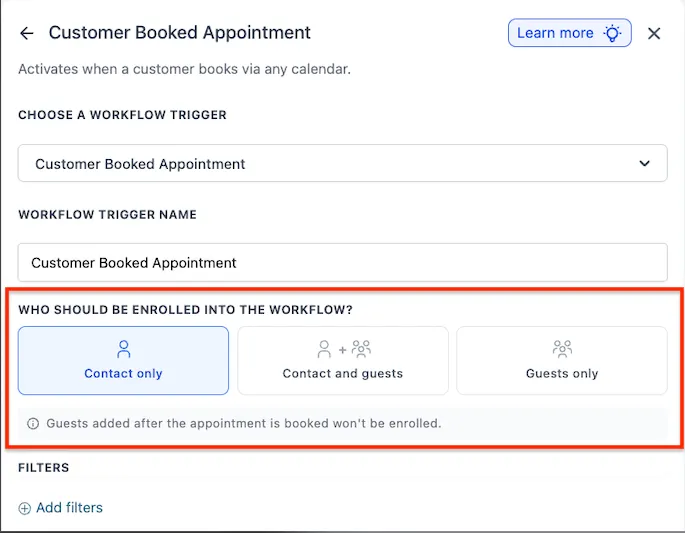This screenshot has height=533, width=685.
Task: Click the Learn more button
Action: click(x=569, y=33)
